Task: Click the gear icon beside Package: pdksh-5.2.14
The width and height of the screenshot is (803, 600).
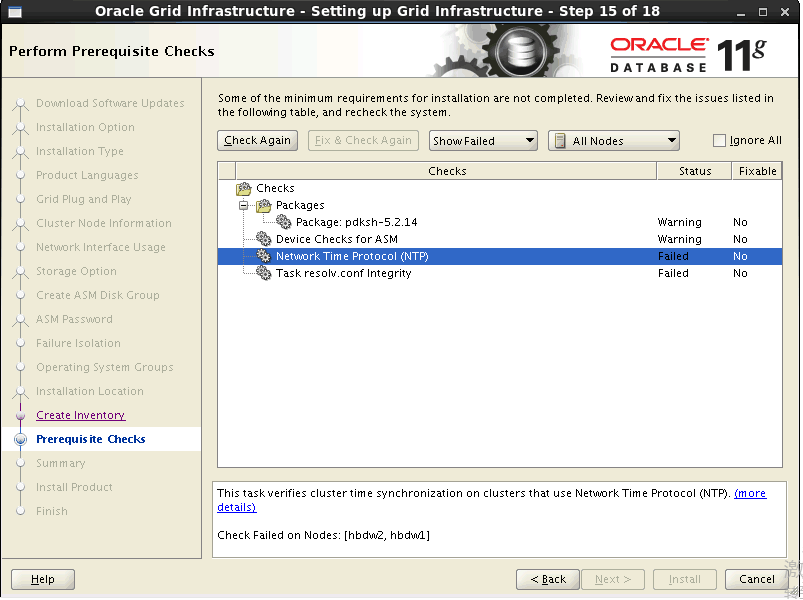Action: (283, 222)
